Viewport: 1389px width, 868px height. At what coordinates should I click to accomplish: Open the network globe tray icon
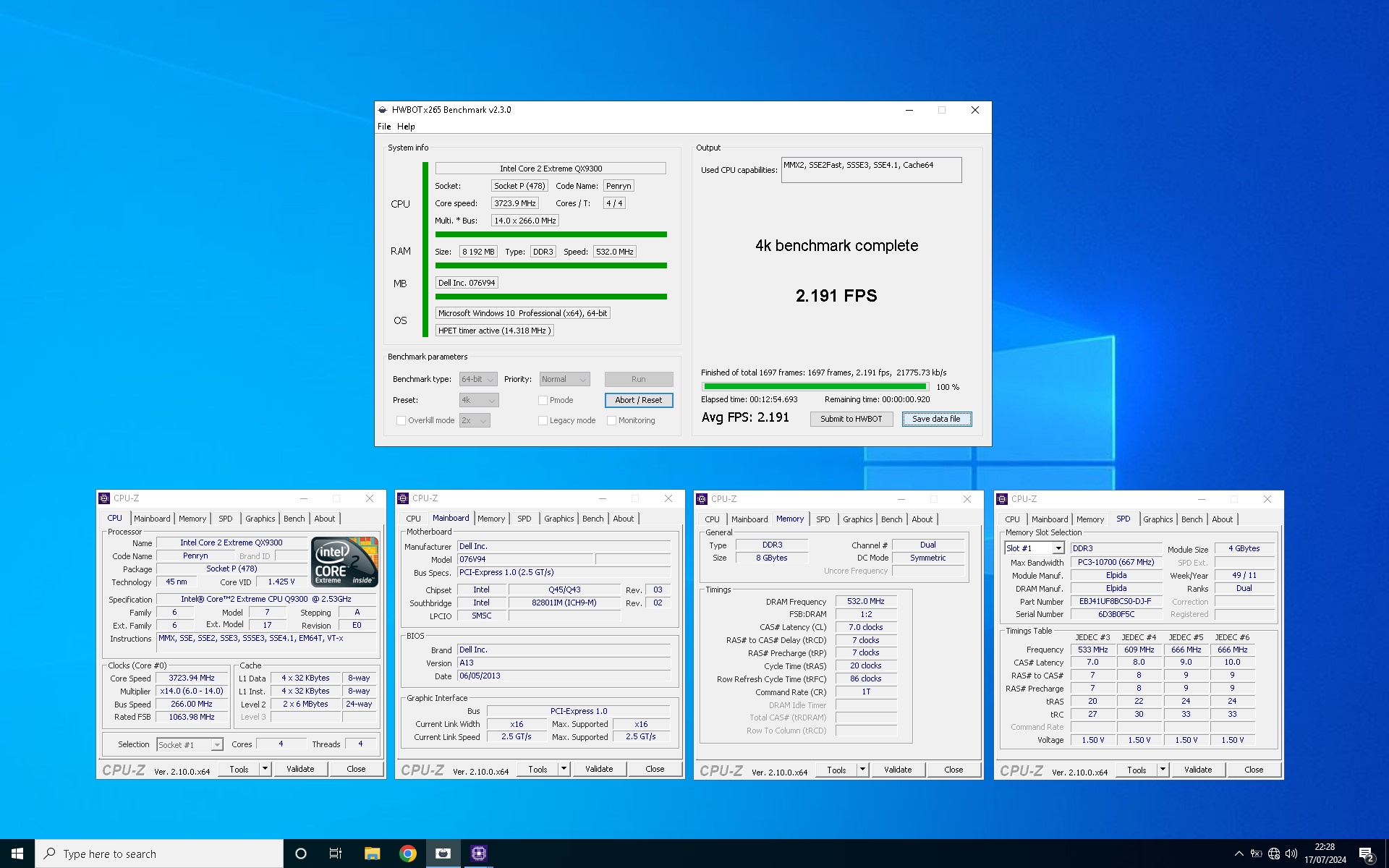1274,854
